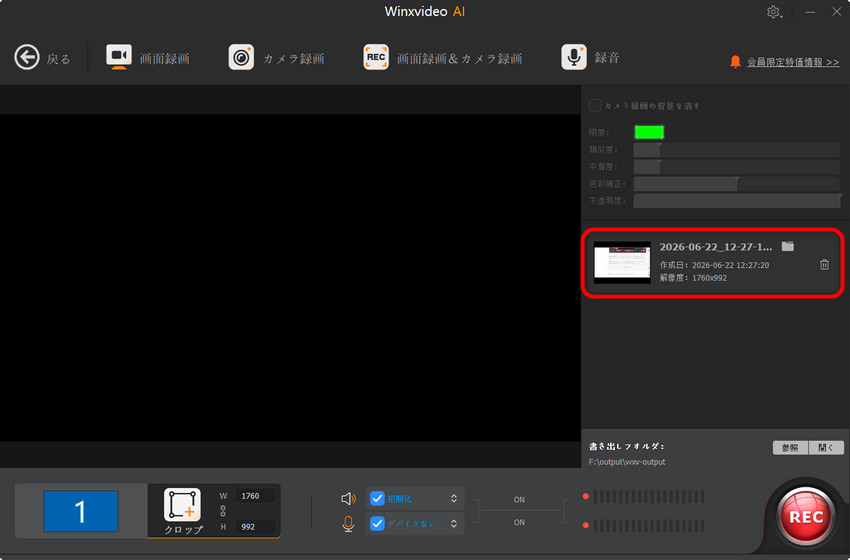This screenshot has width=850, height=560.
Task: Click the カメラ録画 tab label
Action: coord(293,59)
